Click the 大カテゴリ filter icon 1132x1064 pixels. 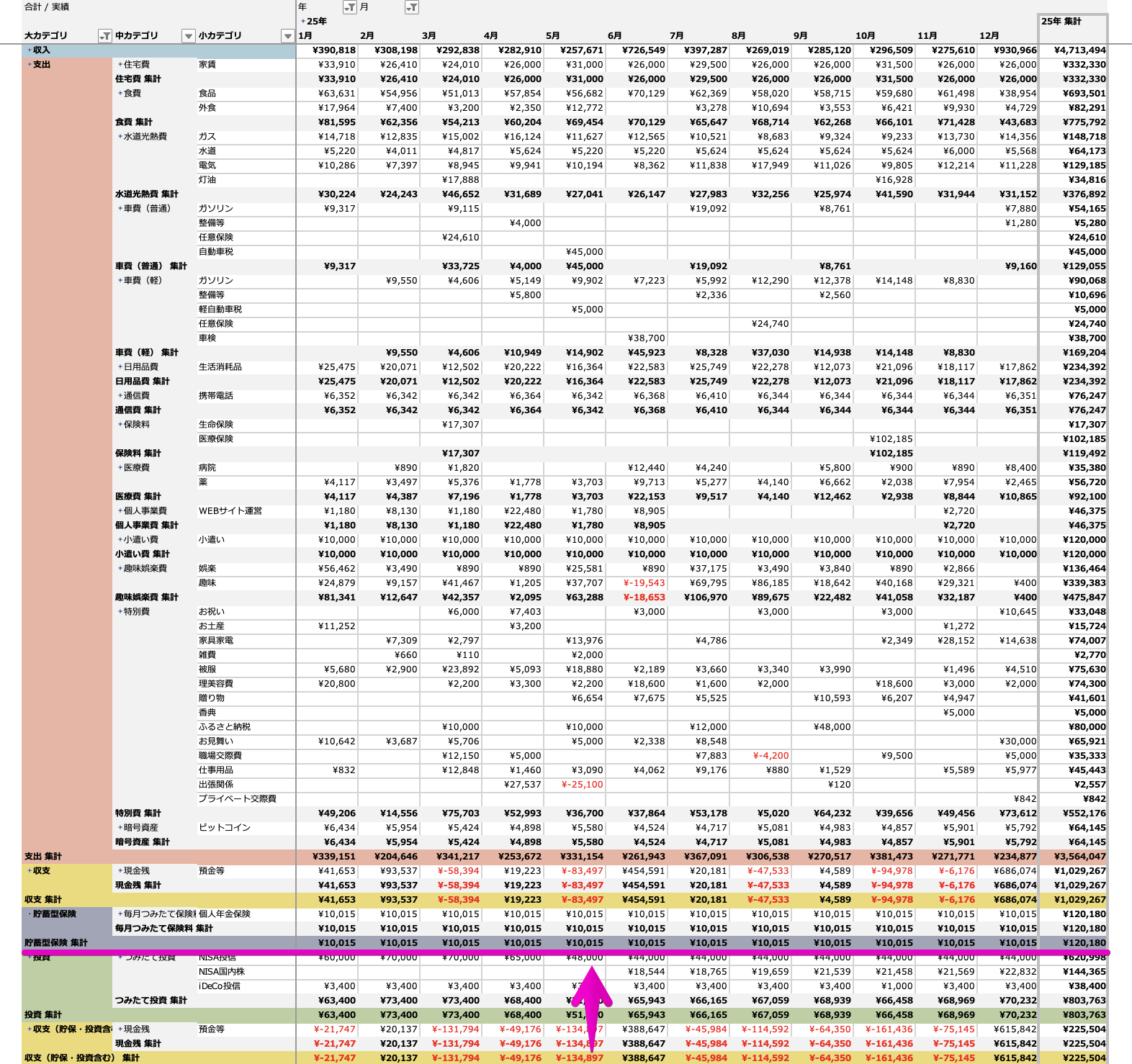point(104,36)
